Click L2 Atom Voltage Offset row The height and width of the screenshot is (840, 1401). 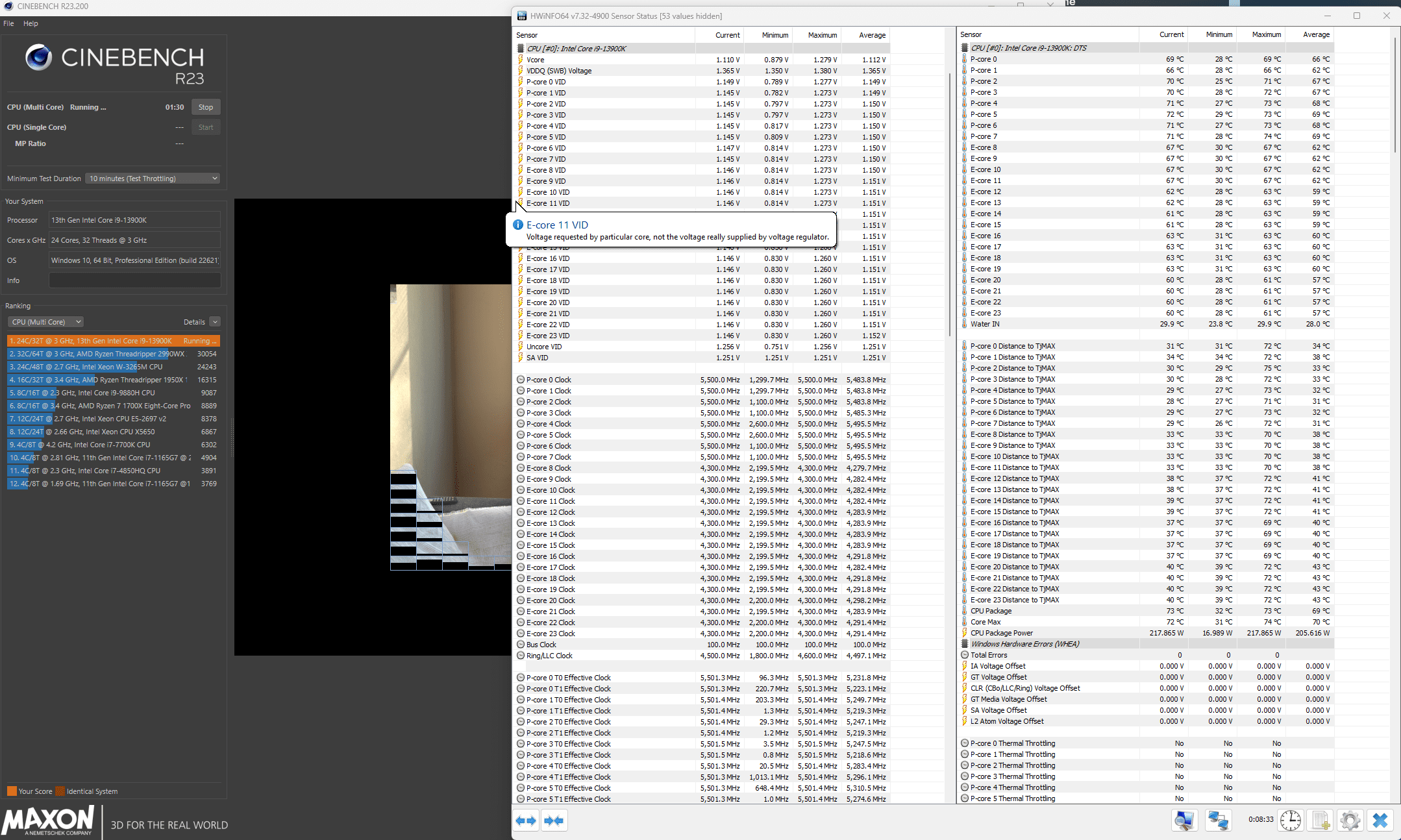click(x=1146, y=721)
